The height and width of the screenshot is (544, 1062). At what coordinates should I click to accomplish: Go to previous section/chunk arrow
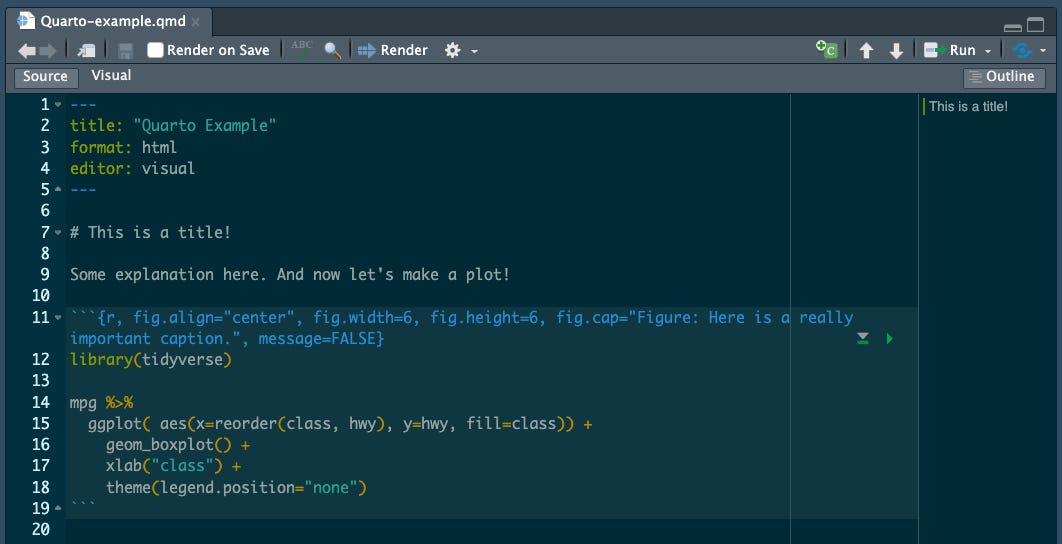866,51
